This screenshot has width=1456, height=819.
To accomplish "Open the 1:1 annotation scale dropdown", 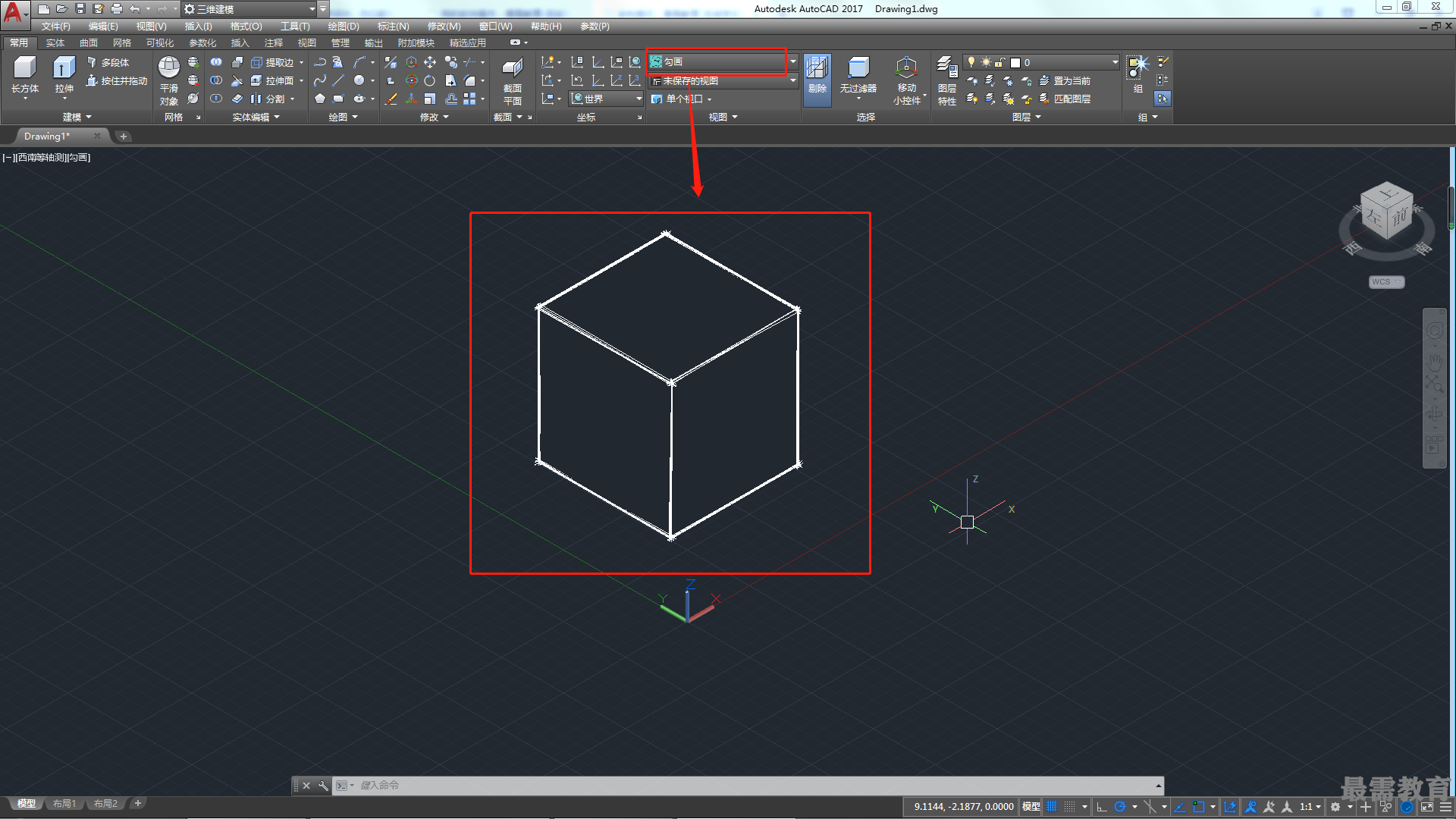I will coord(1310,807).
